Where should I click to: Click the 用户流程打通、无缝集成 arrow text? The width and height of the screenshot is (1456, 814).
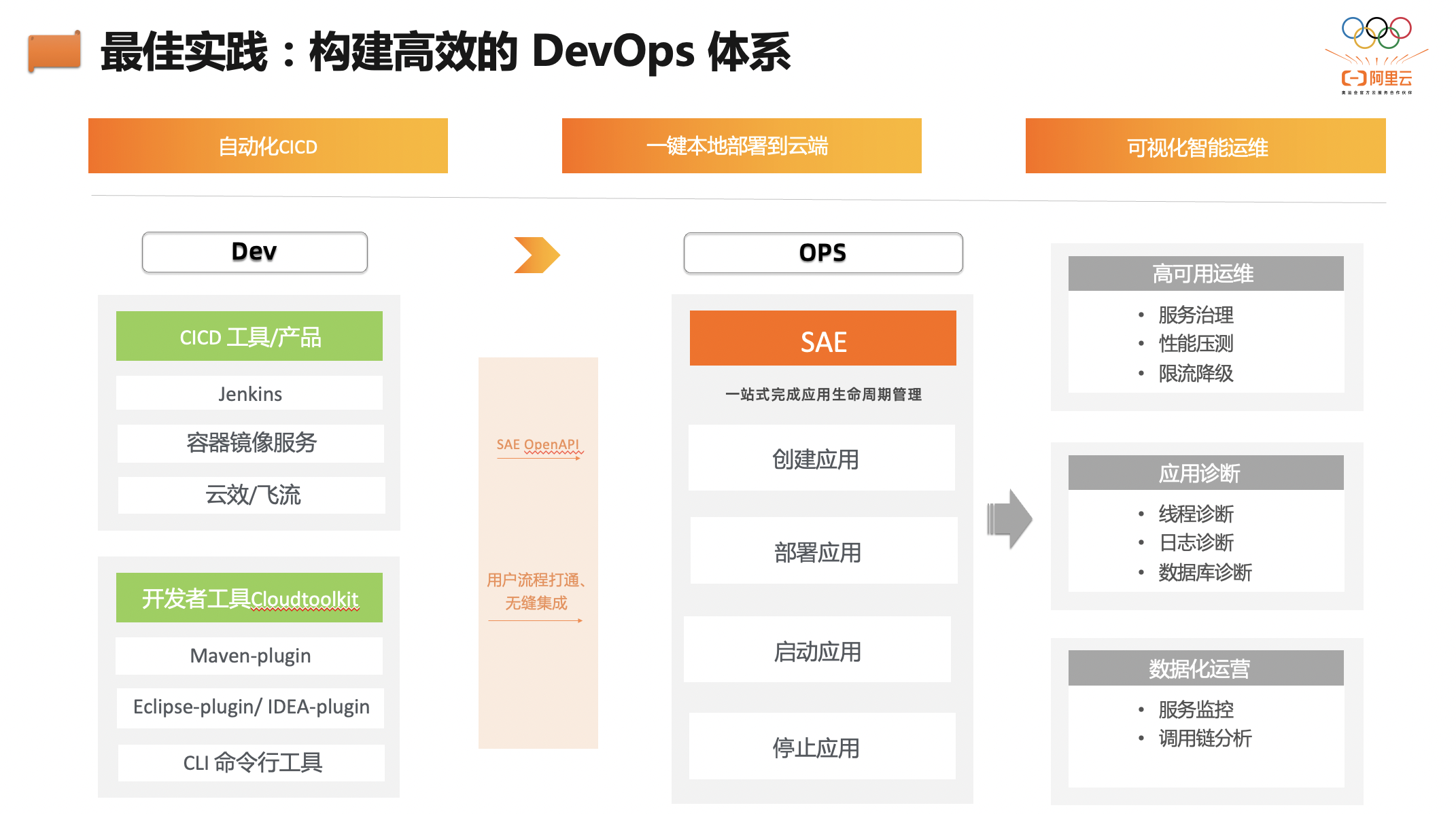click(x=536, y=591)
